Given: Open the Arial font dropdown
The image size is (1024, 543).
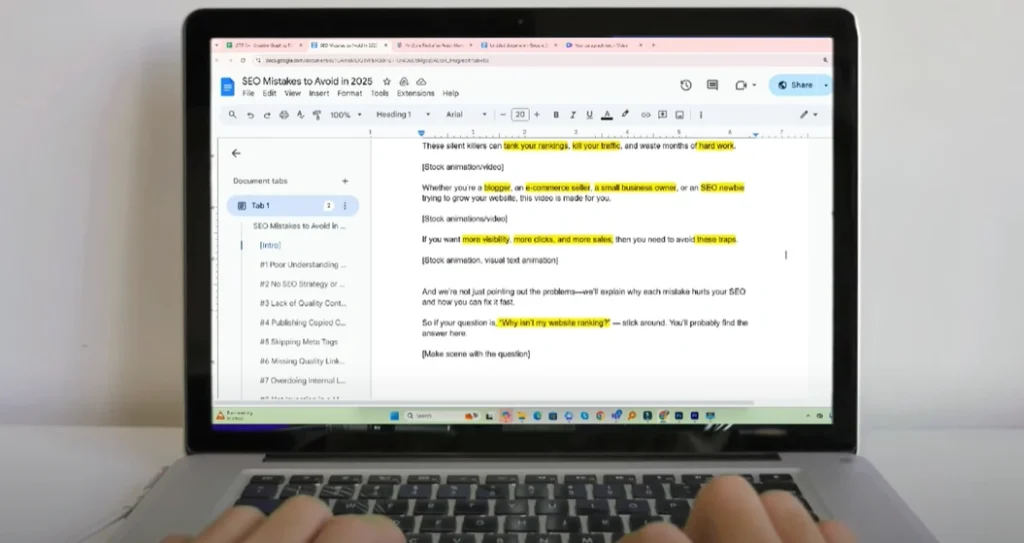Looking at the screenshot, I should [x=466, y=114].
